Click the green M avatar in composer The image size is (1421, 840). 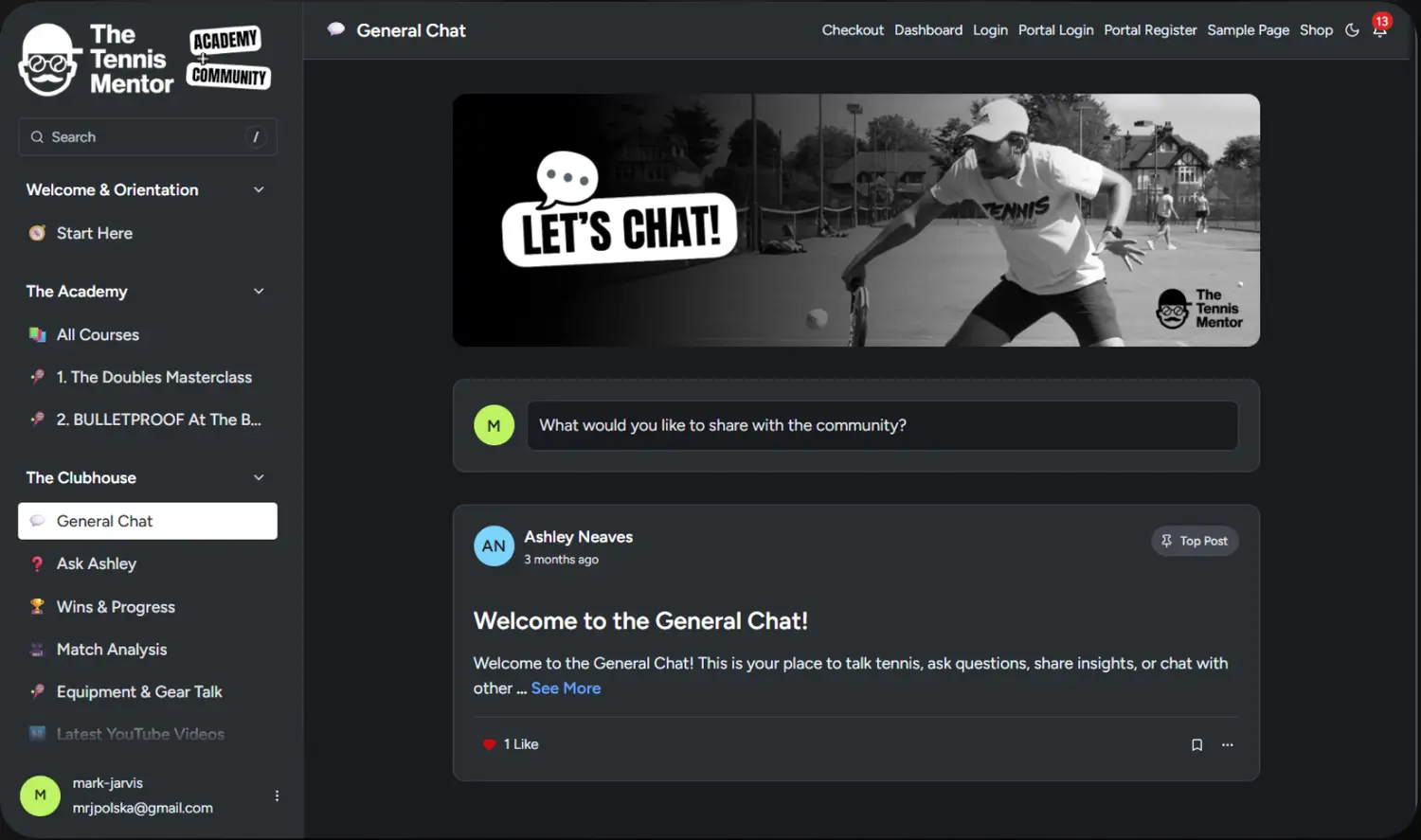(x=494, y=425)
